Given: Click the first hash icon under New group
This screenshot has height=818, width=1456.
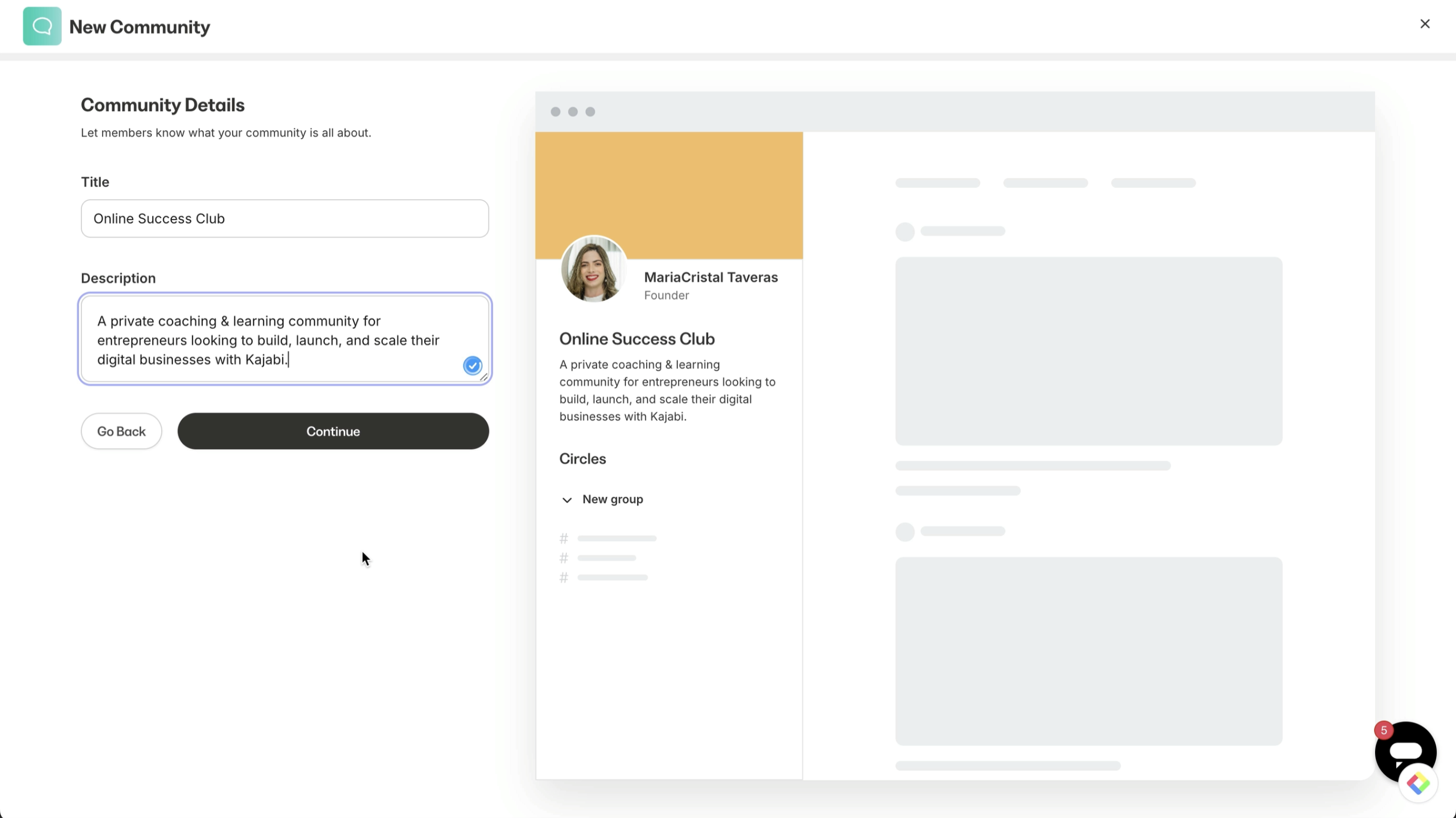Looking at the screenshot, I should pyautogui.click(x=563, y=538).
